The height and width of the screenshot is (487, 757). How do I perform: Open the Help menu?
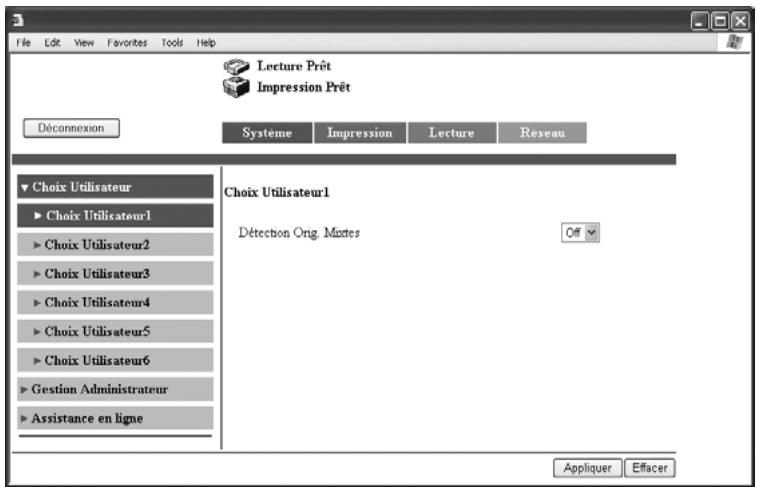pos(206,42)
